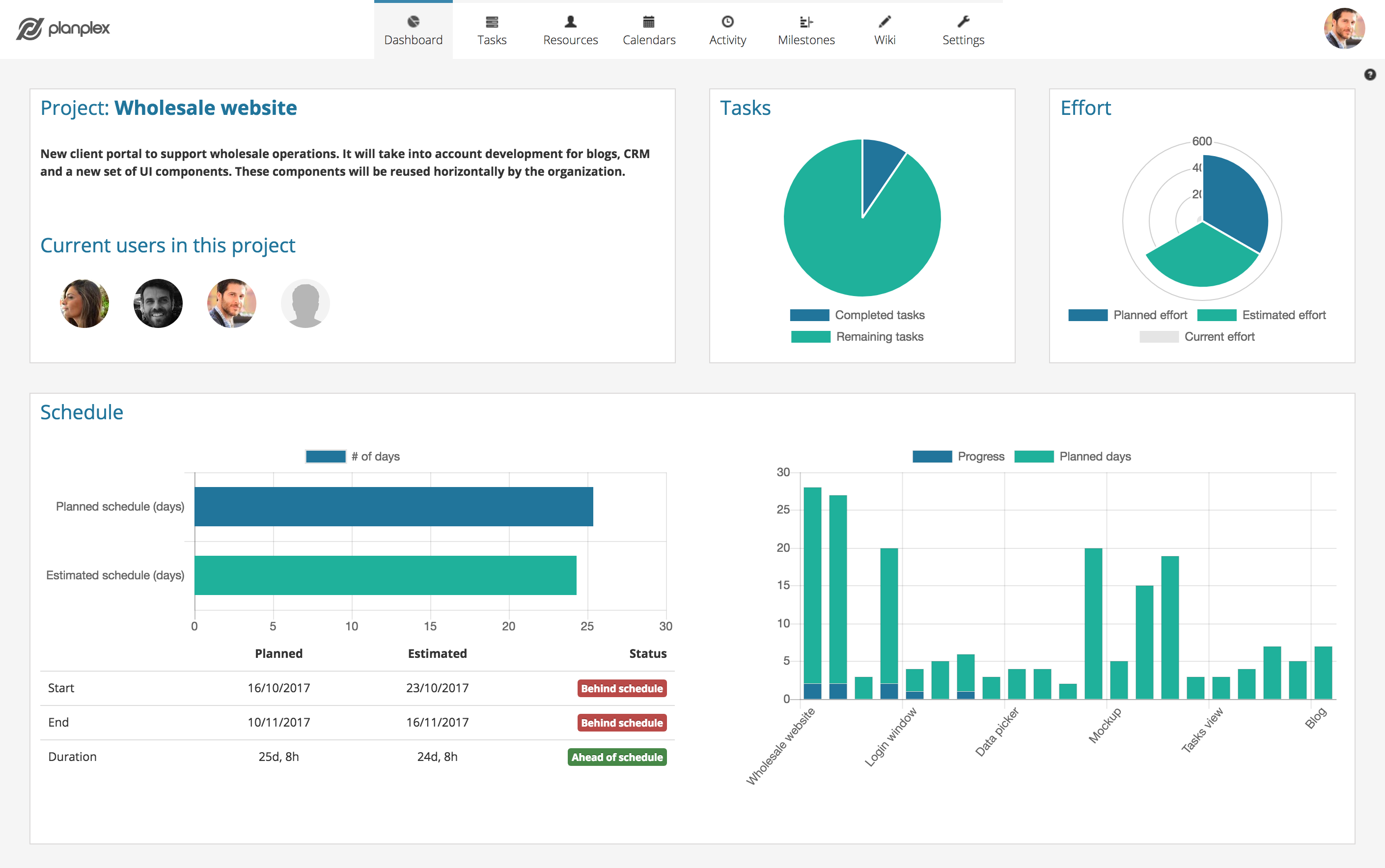Viewport: 1385px width, 868px height.
Task: Hide Current effort in Effort chart
Action: (x=1197, y=337)
